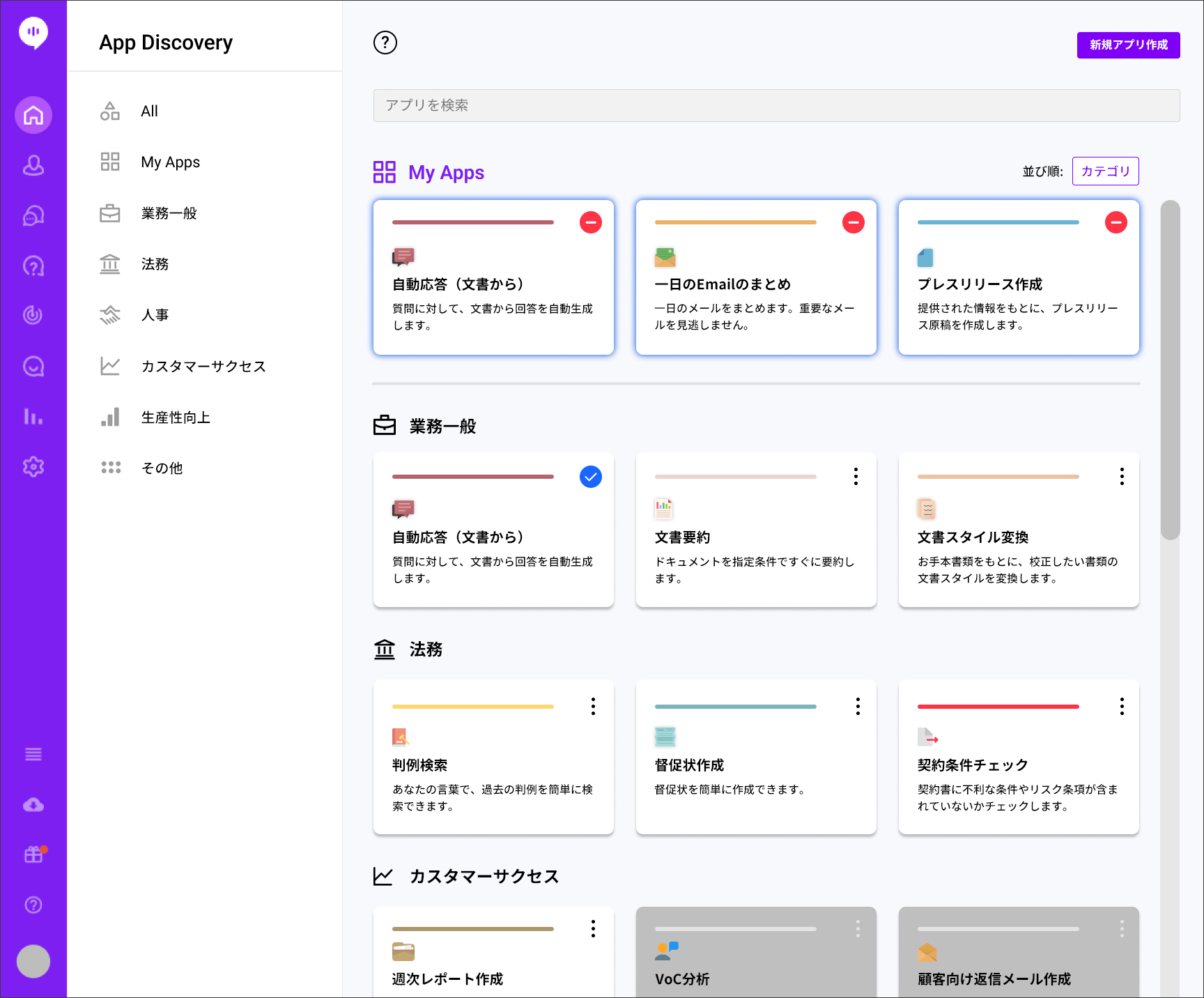Click the gift icon with red notification badge
This screenshot has width=1204, height=998.
pos(33,853)
